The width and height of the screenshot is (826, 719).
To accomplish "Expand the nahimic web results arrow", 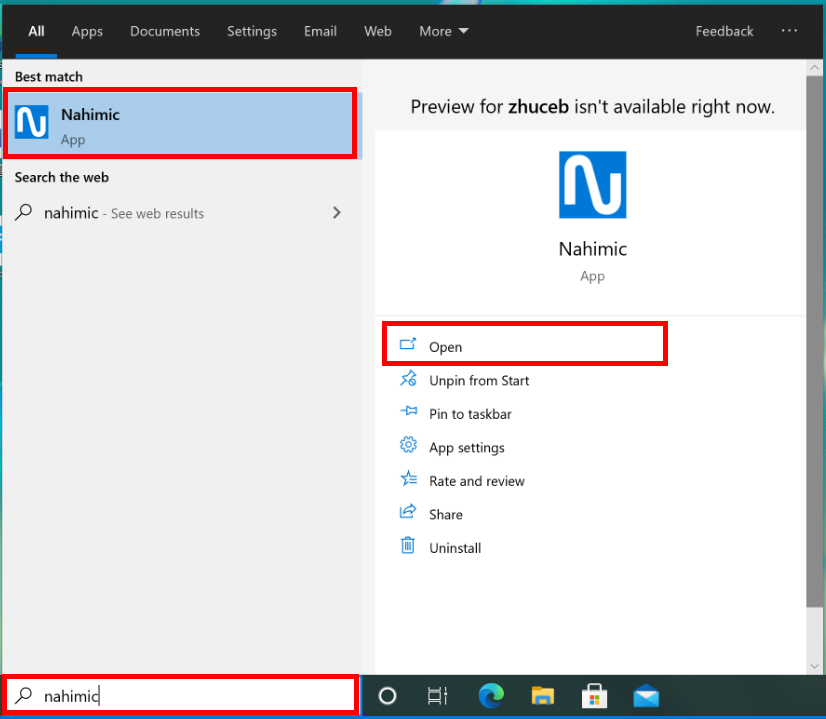I will coord(336,213).
